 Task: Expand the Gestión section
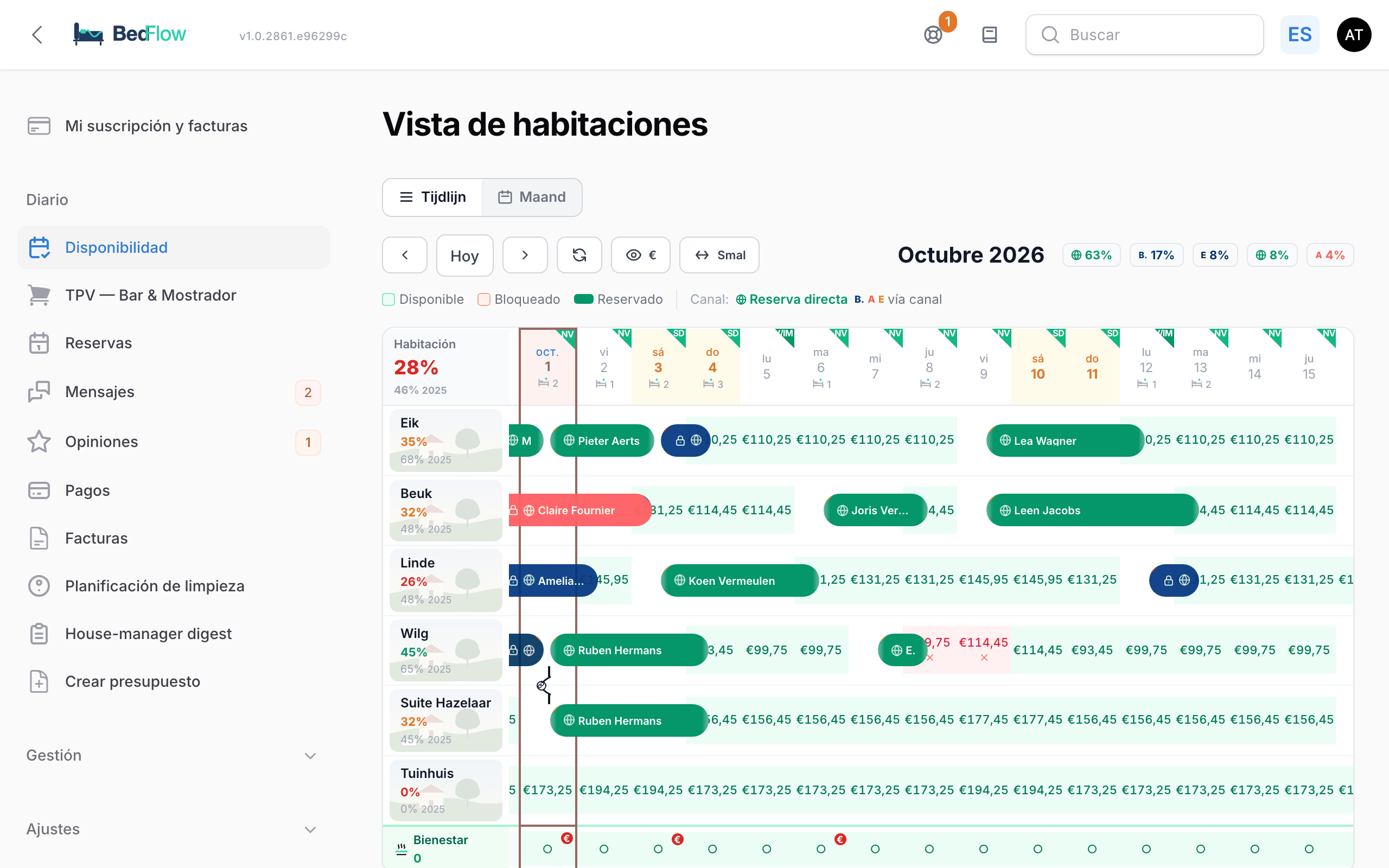173,755
